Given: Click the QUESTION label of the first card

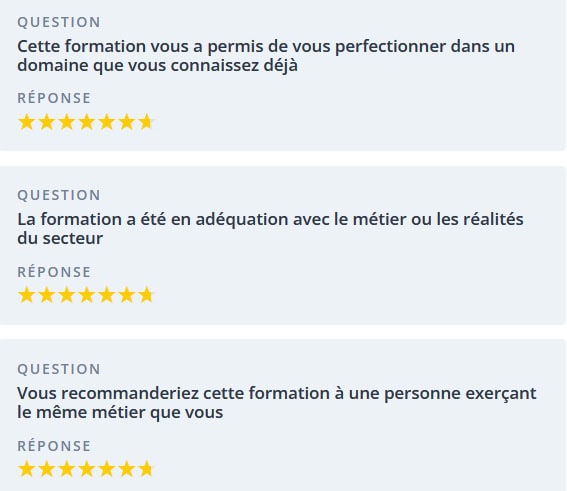Looking at the screenshot, I should 59,22.
